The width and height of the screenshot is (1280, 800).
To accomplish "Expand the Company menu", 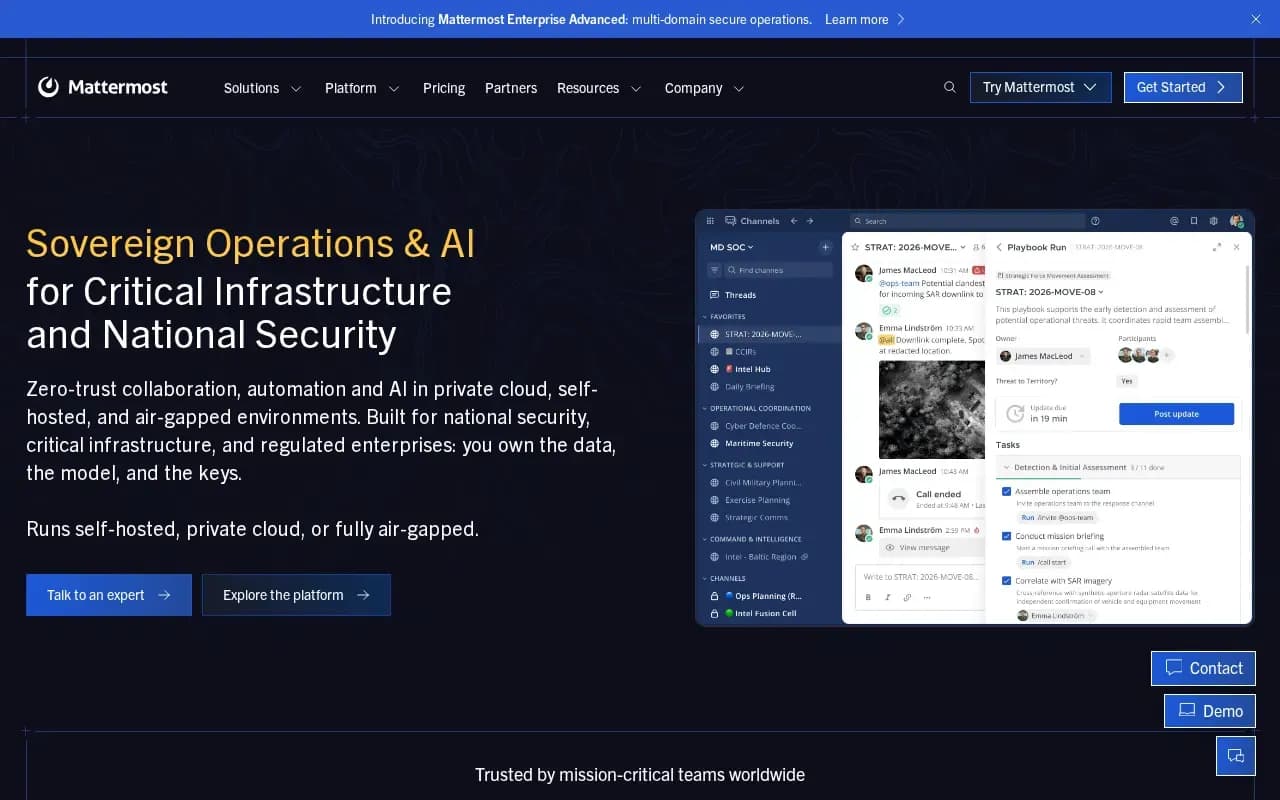I will pos(705,88).
